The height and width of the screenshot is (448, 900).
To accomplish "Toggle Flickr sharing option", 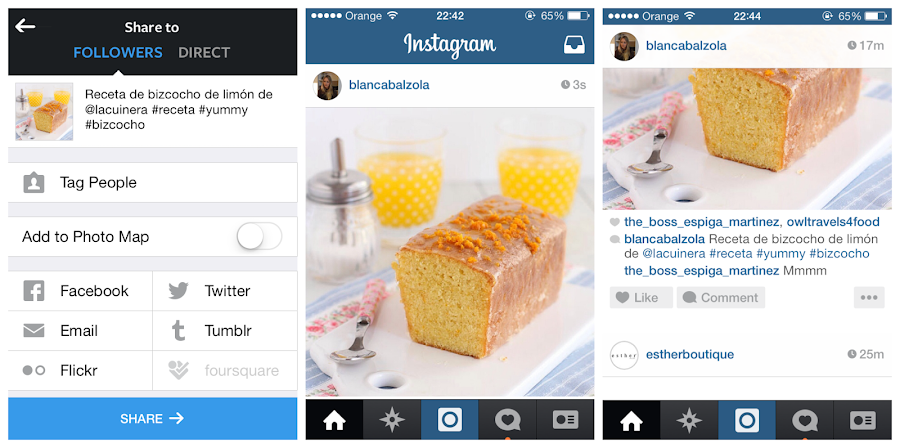I will (x=80, y=371).
